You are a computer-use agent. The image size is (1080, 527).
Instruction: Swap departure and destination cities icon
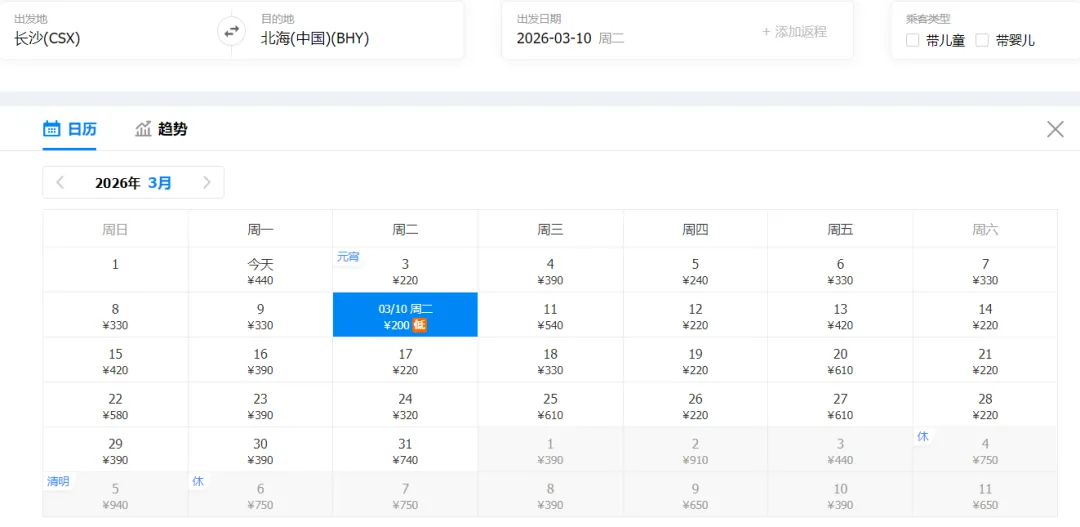tap(231, 30)
